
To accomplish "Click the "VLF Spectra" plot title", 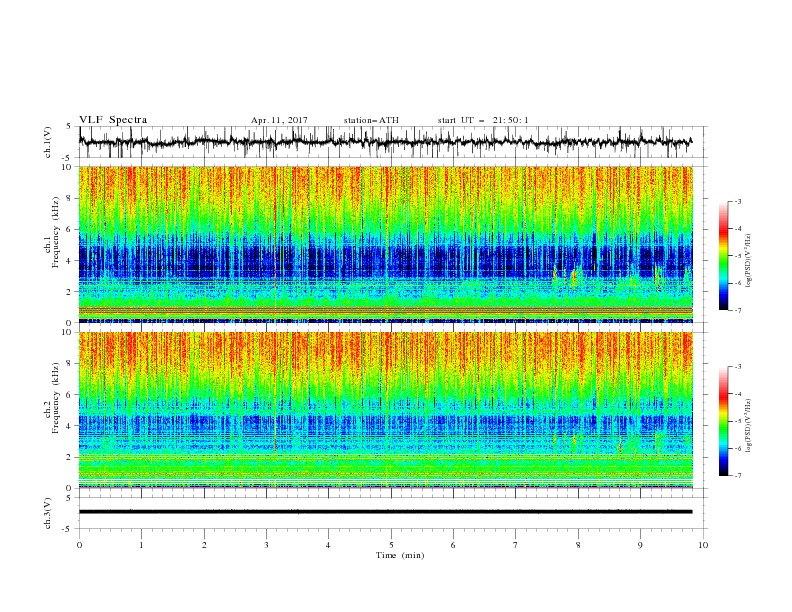I will click(113, 120).
